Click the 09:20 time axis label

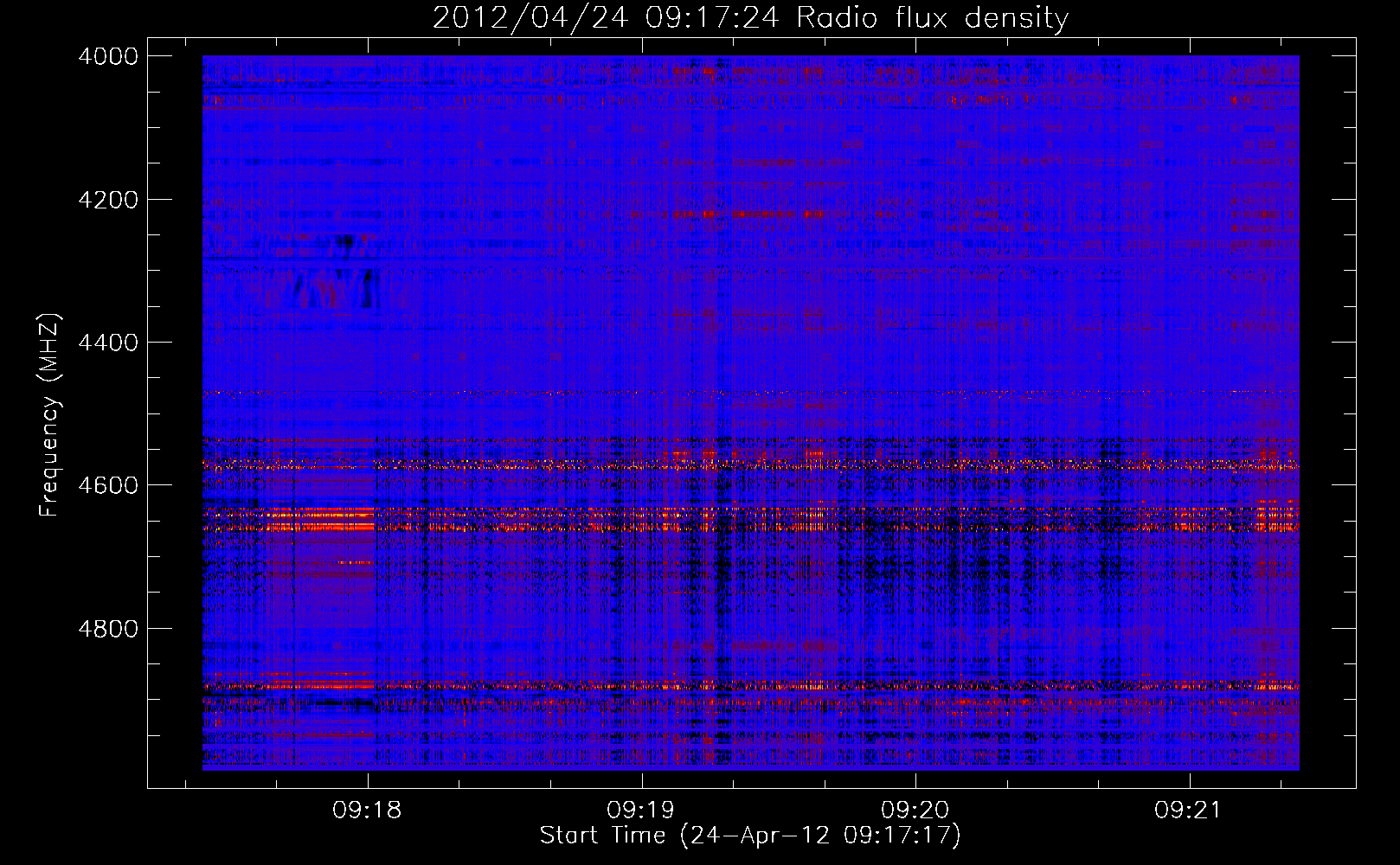click(915, 811)
